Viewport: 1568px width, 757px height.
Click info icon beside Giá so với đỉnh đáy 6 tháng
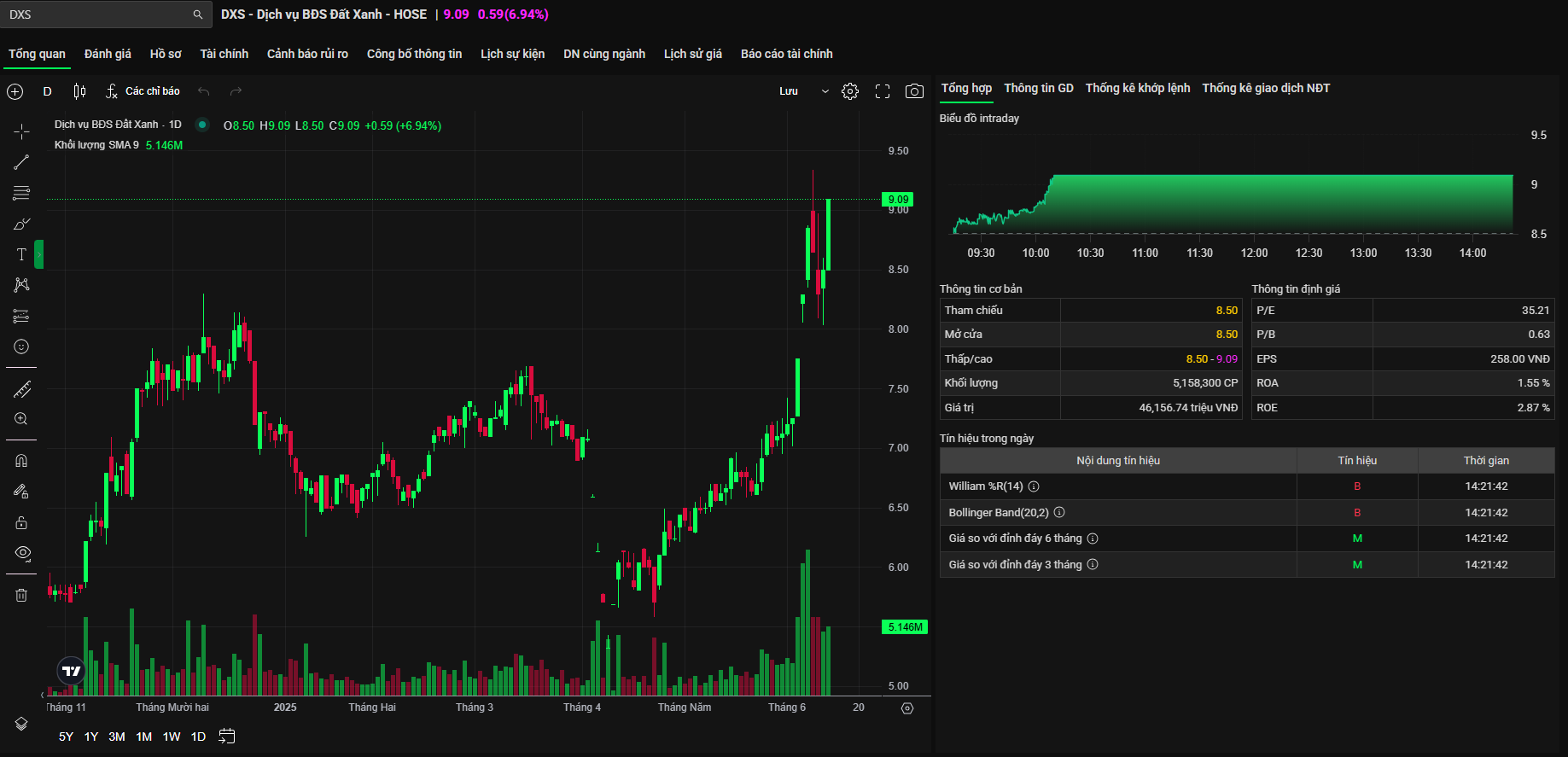[1093, 539]
